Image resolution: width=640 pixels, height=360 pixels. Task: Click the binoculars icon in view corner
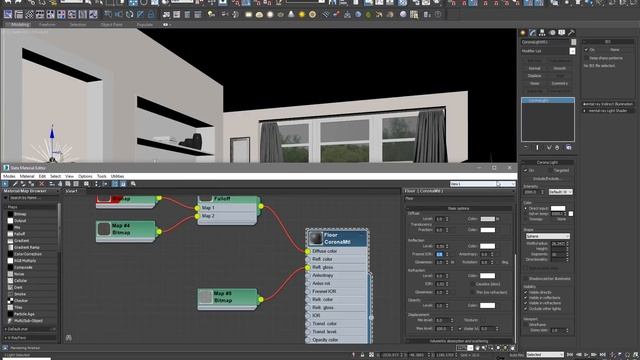click(x=69, y=338)
